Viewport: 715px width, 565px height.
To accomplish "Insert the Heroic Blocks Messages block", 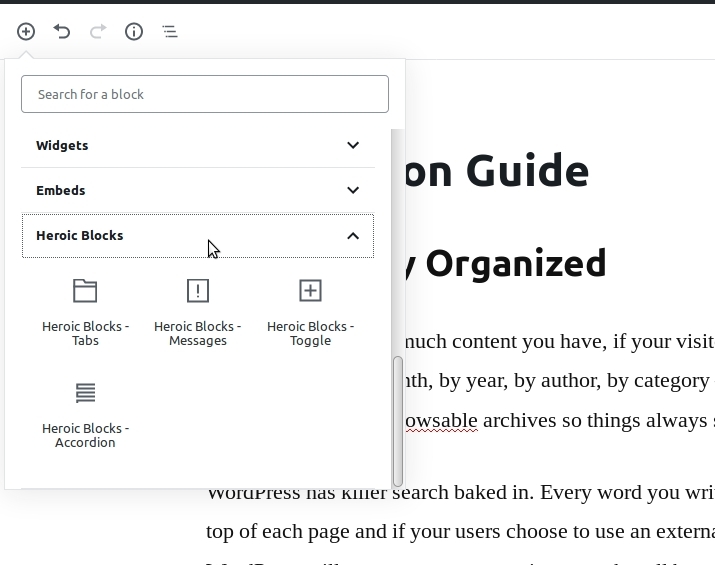I will click(x=198, y=313).
